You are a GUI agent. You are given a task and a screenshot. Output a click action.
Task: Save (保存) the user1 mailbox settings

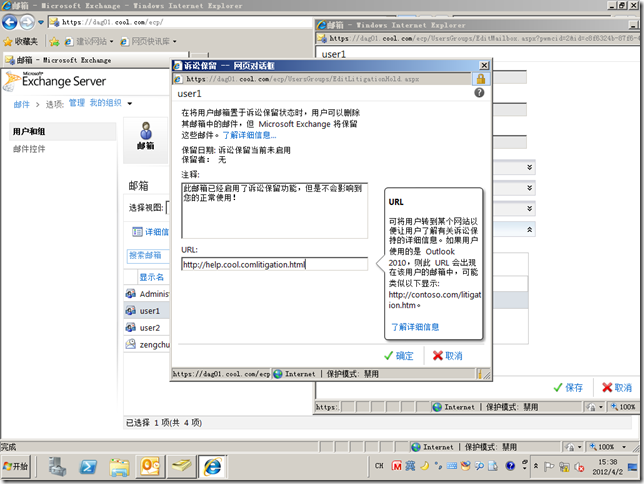click(568, 387)
